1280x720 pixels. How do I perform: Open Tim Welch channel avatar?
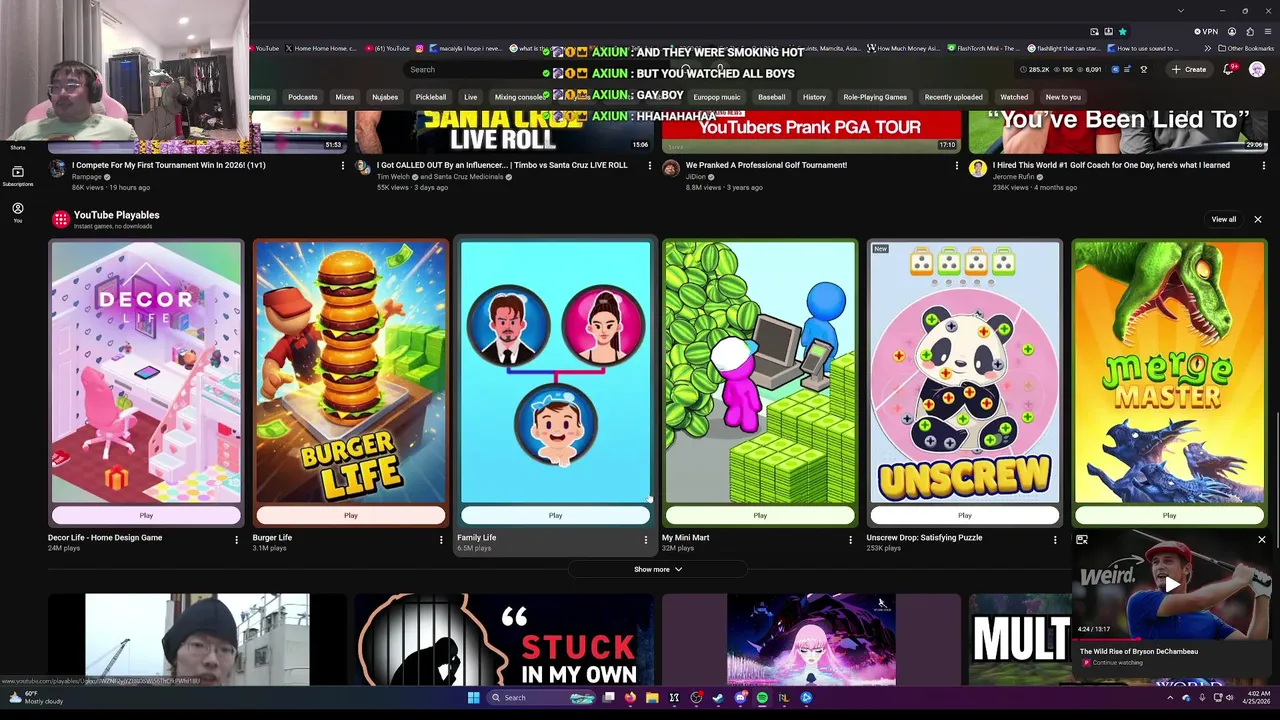coord(364,169)
